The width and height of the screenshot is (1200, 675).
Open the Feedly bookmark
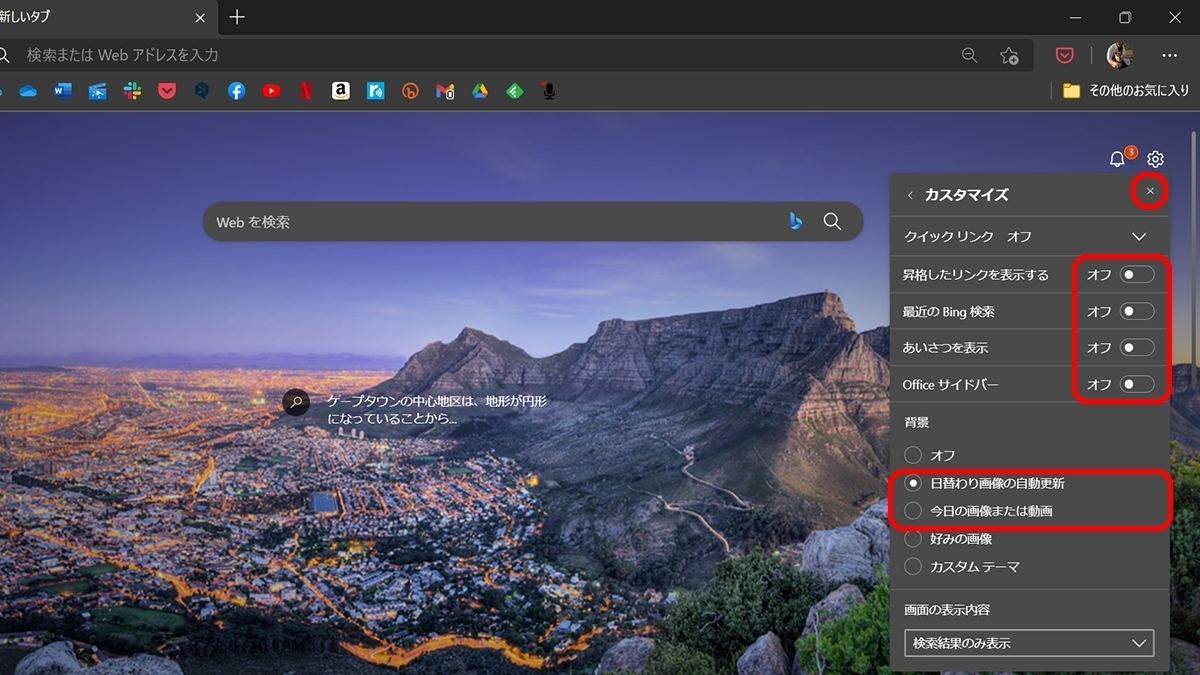point(514,91)
